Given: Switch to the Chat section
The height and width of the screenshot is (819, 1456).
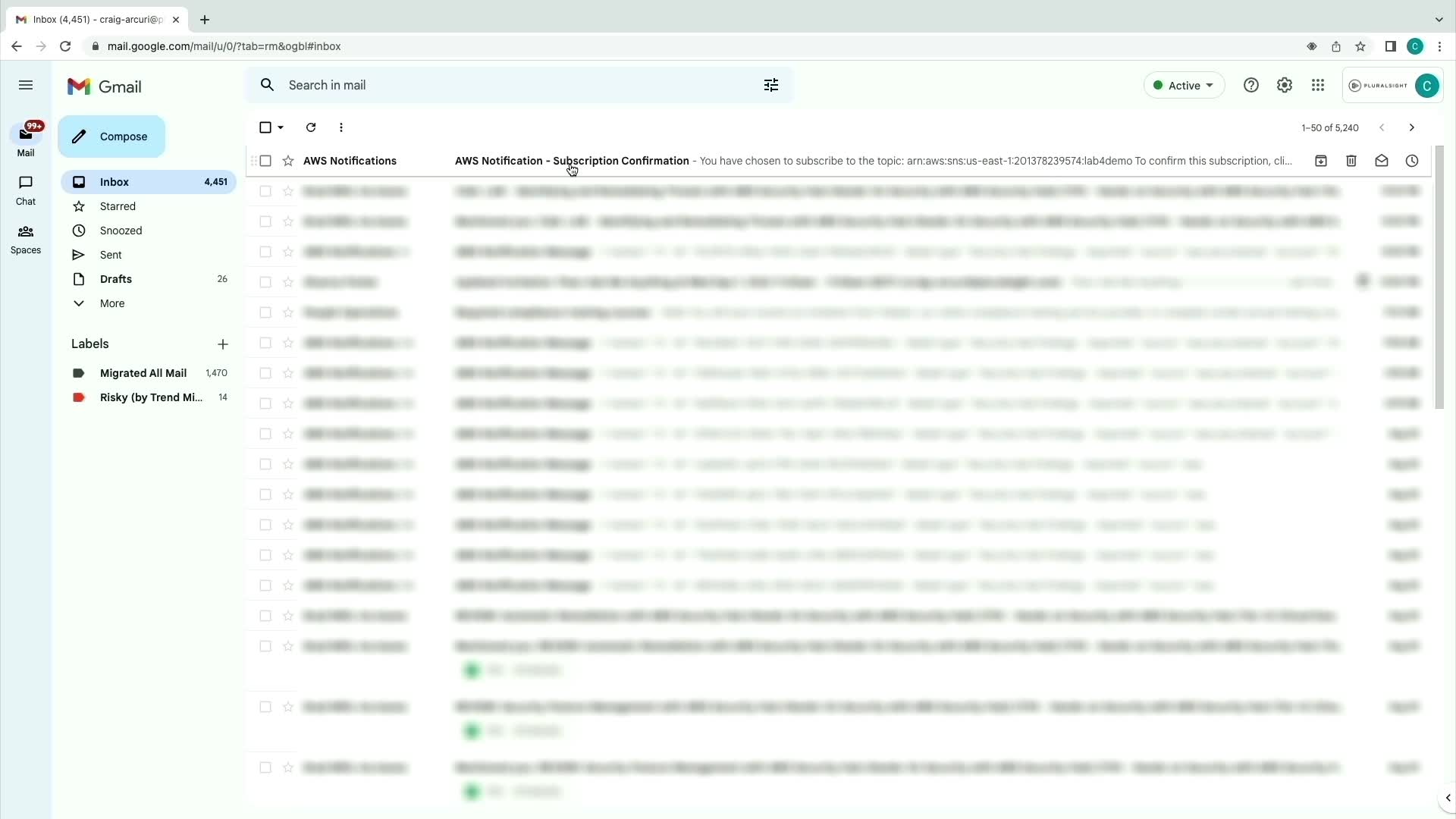Looking at the screenshot, I should 26,190.
